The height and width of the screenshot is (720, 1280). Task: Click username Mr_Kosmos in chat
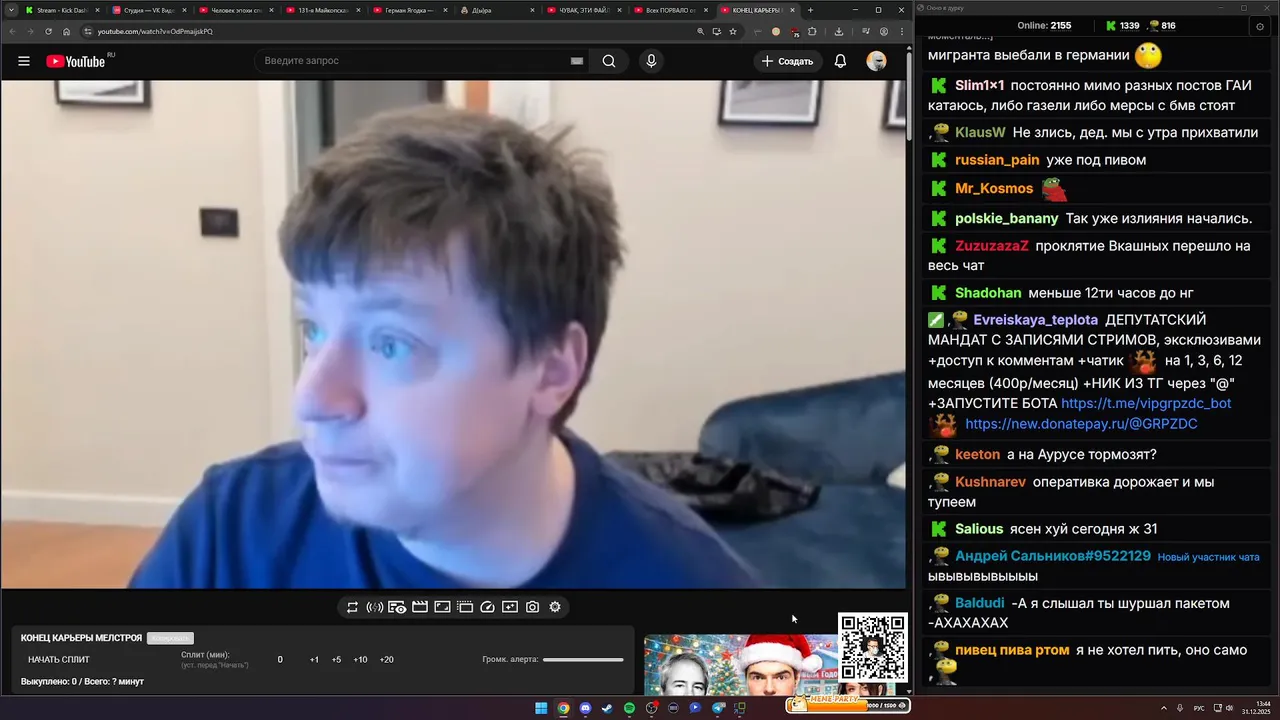(x=994, y=188)
